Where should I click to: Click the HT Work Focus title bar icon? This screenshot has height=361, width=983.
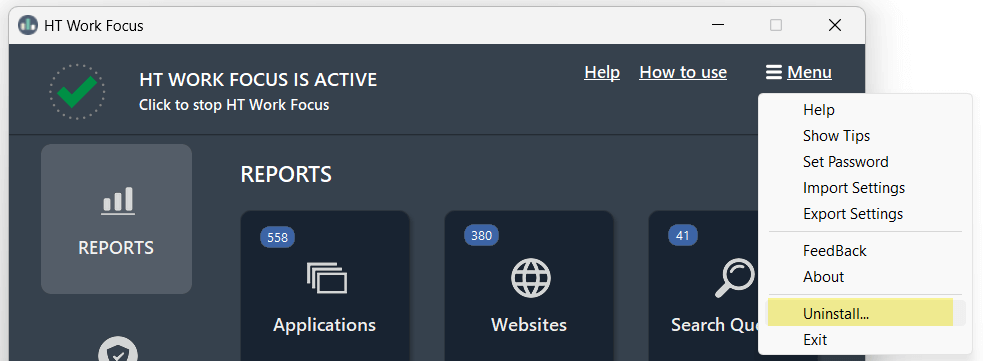28,25
